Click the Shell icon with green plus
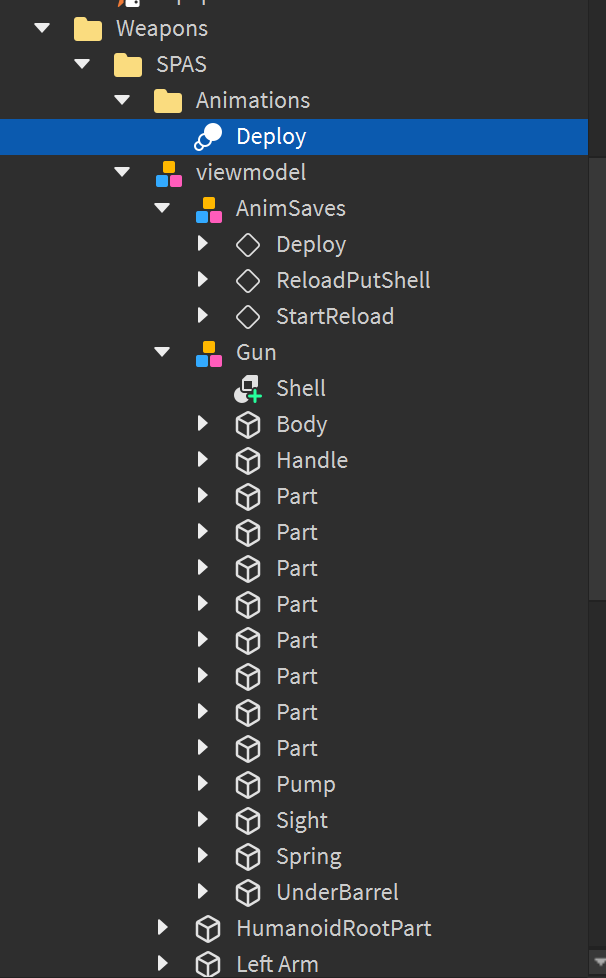The height and width of the screenshot is (978, 606). (x=247, y=388)
